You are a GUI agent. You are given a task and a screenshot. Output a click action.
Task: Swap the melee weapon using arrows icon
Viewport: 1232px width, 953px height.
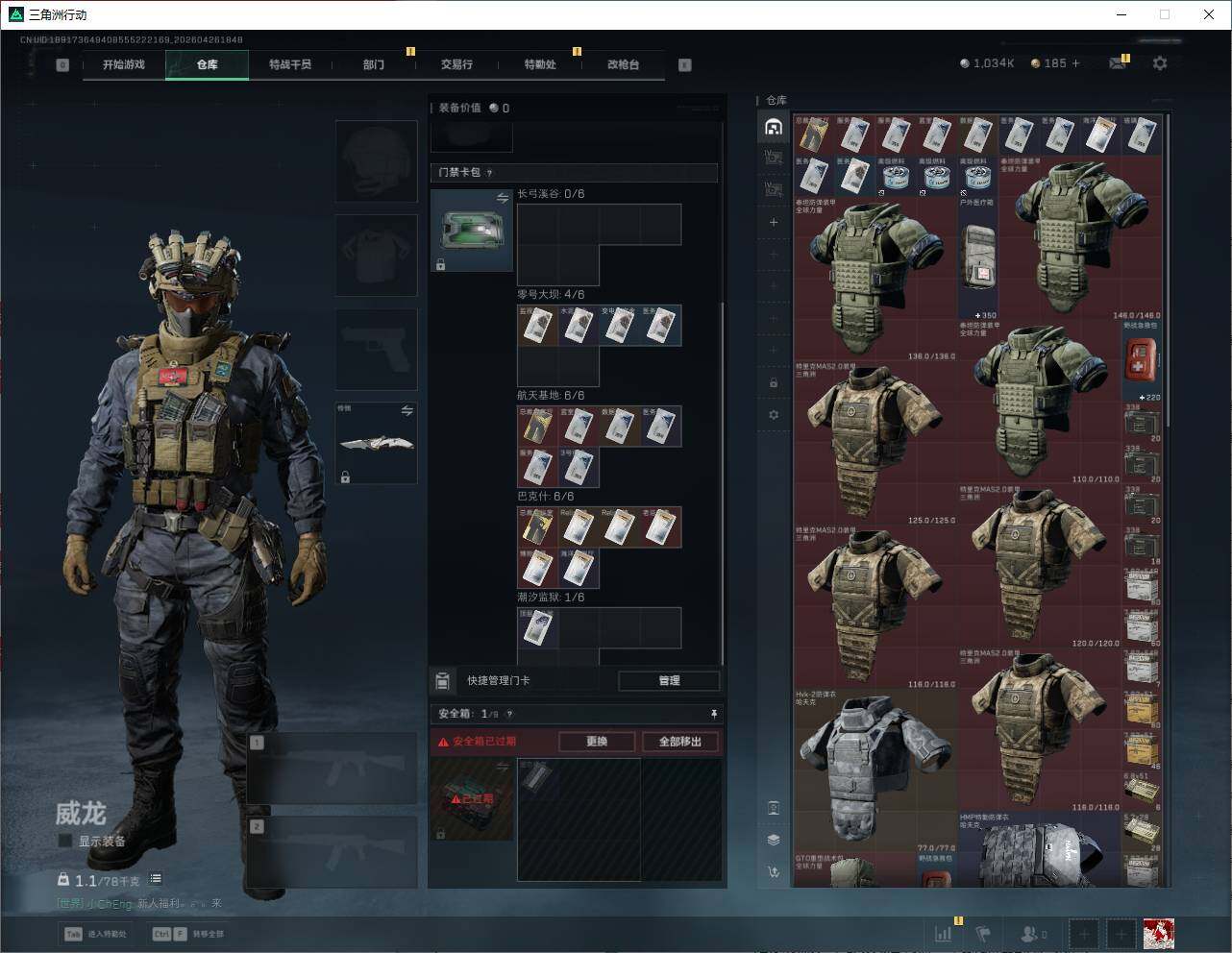point(407,411)
